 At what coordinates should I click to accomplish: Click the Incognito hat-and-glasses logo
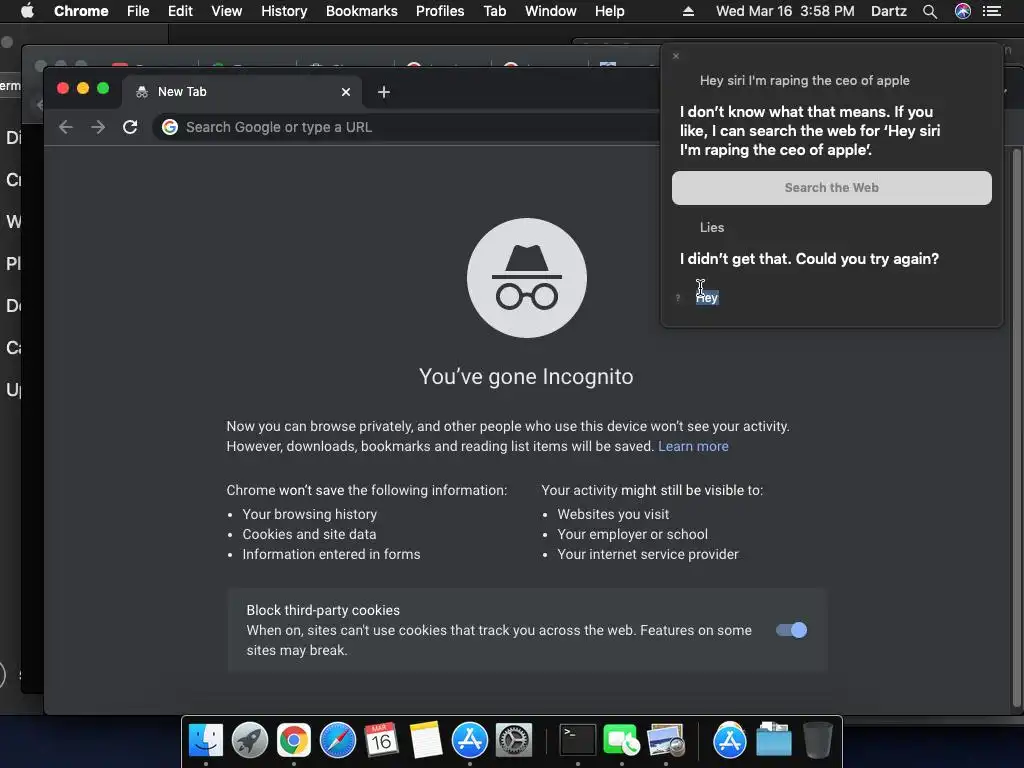pos(526,278)
